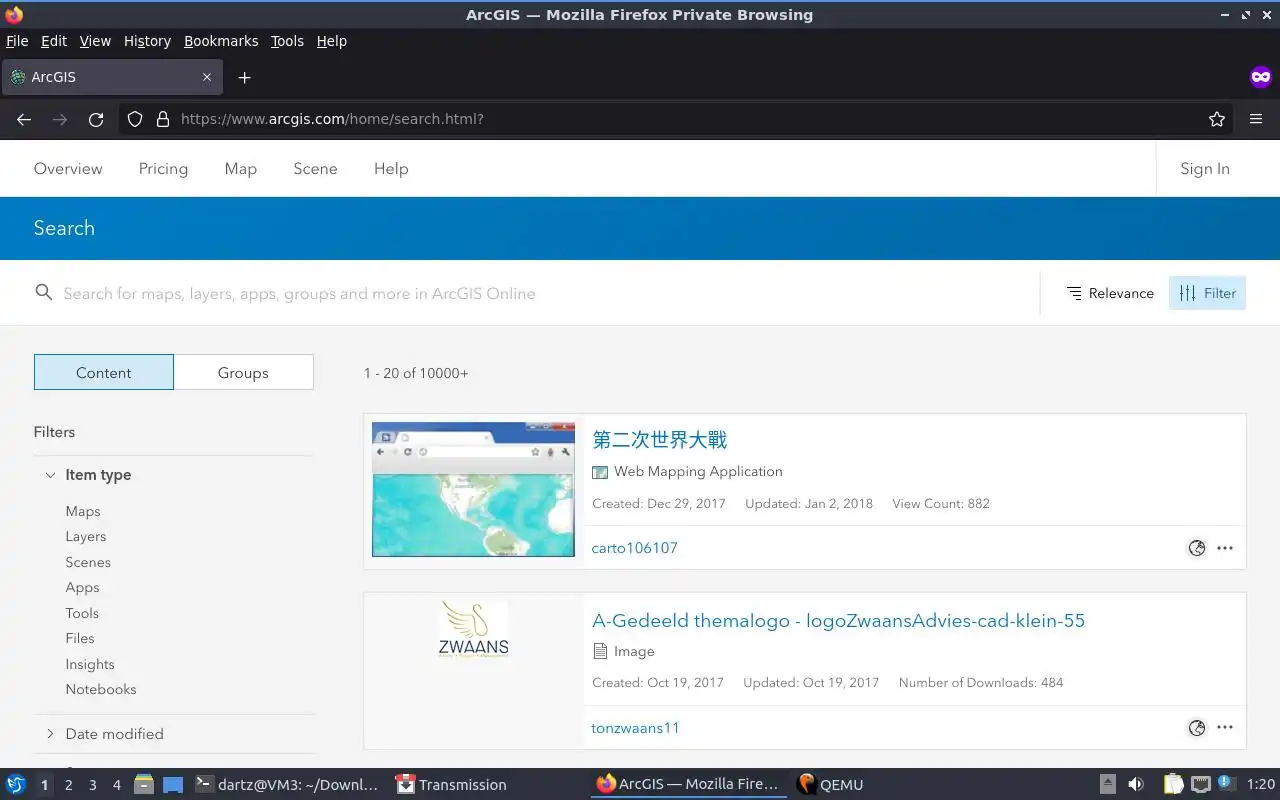Image resolution: width=1280 pixels, height=800 pixels.
Task: Open the Scene page link
Action: tap(315, 169)
